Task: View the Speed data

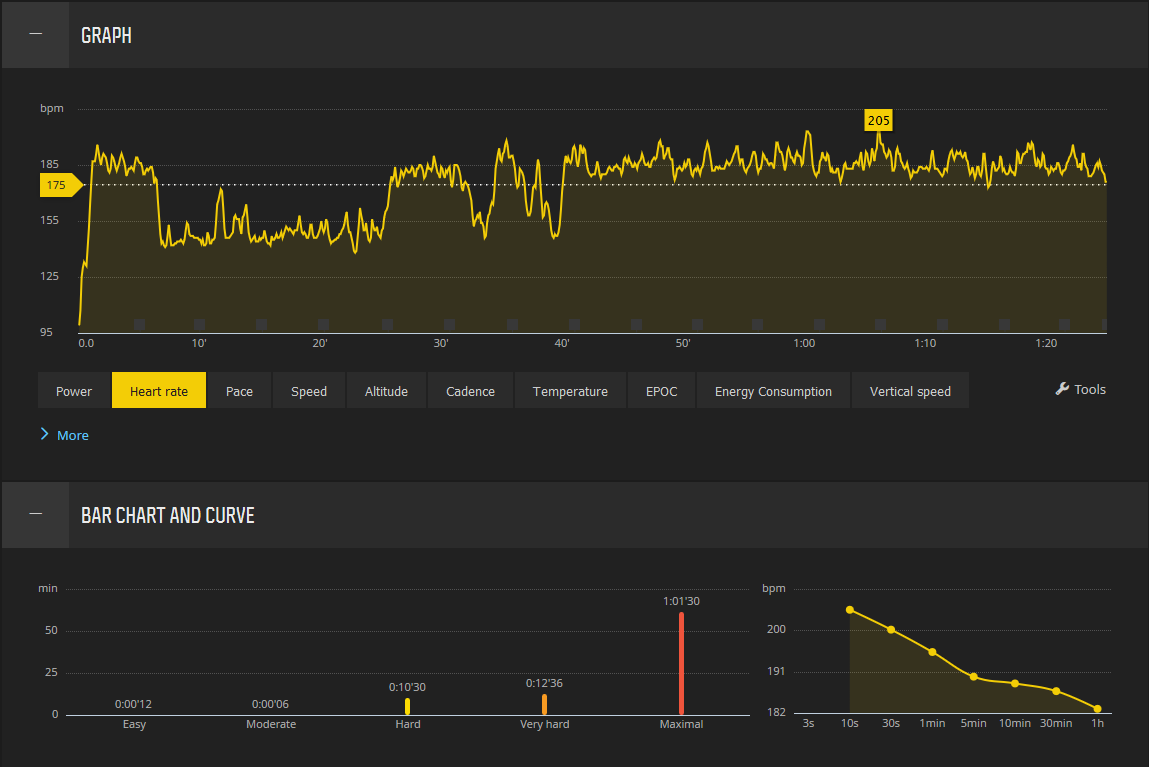Action: [x=308, y=390]
